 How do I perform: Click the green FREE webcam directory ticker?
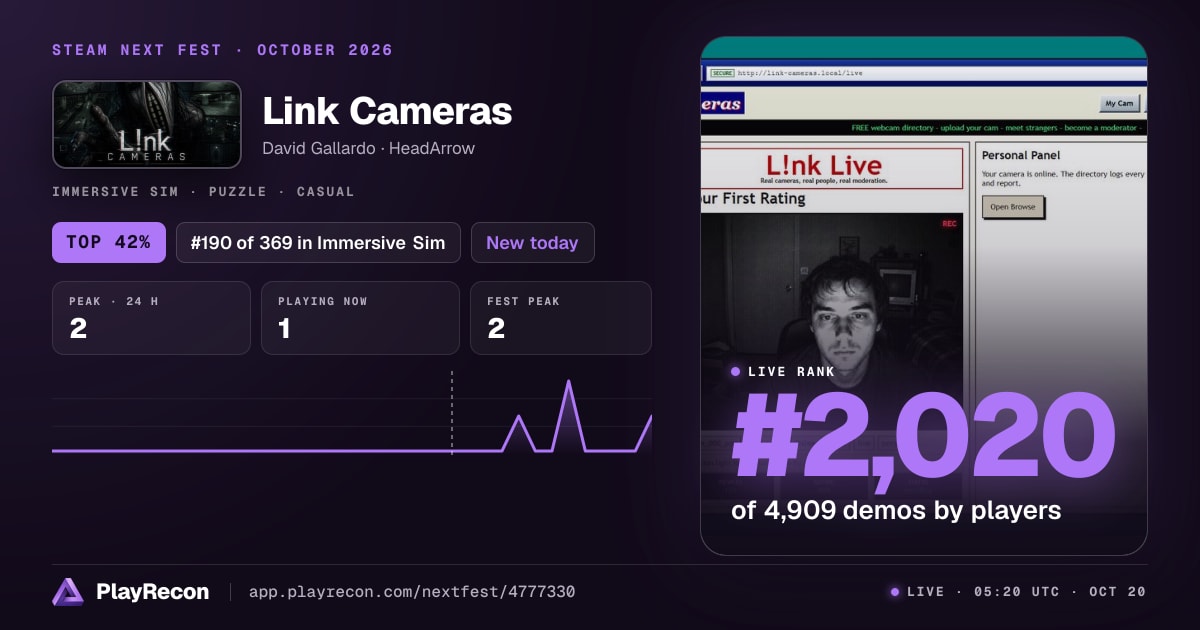click(998, 128)
